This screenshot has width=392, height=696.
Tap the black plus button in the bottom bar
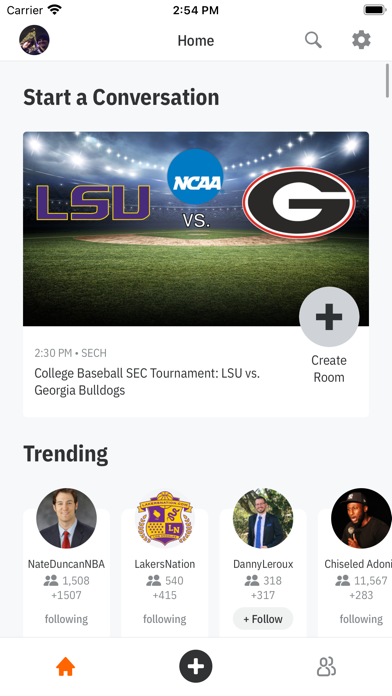coord(196,666)
